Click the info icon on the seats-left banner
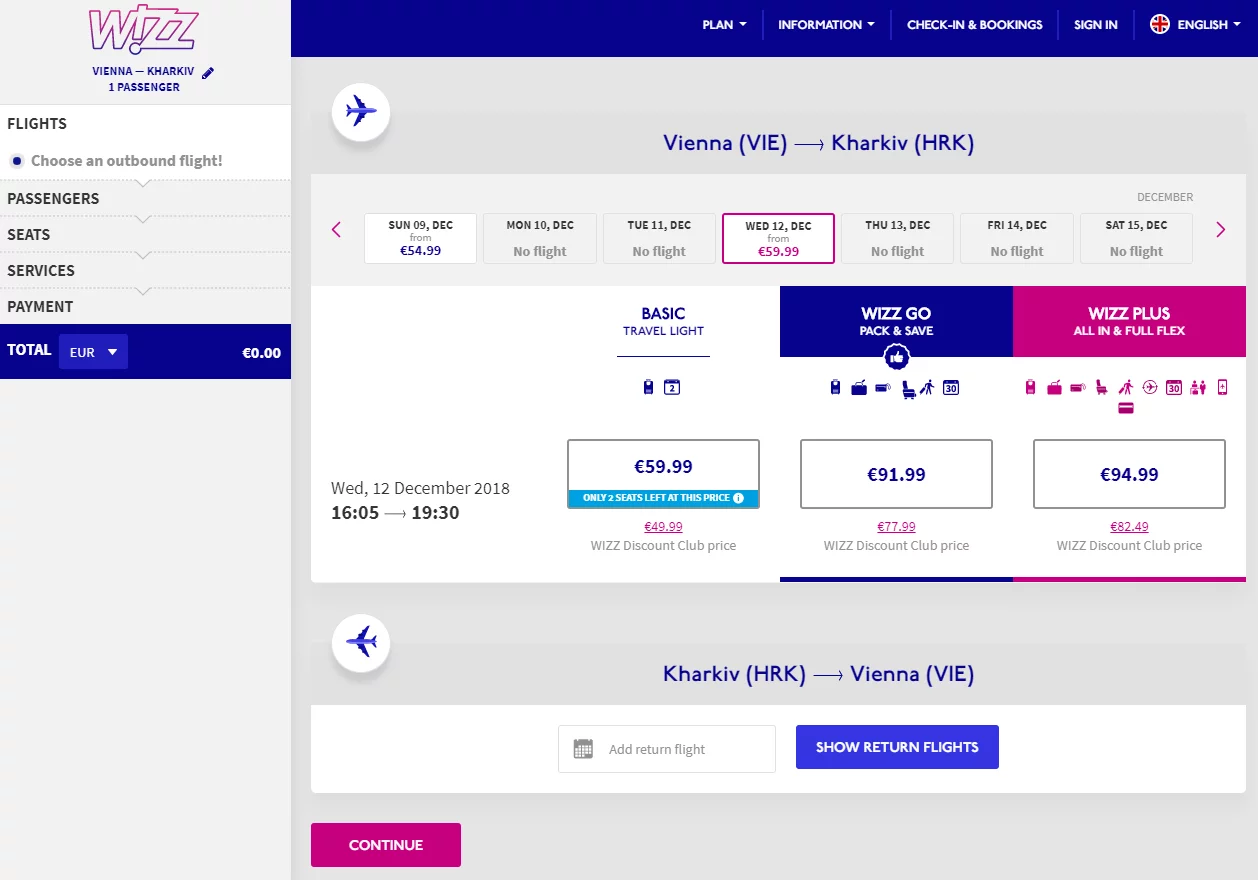 coord(739,497)
